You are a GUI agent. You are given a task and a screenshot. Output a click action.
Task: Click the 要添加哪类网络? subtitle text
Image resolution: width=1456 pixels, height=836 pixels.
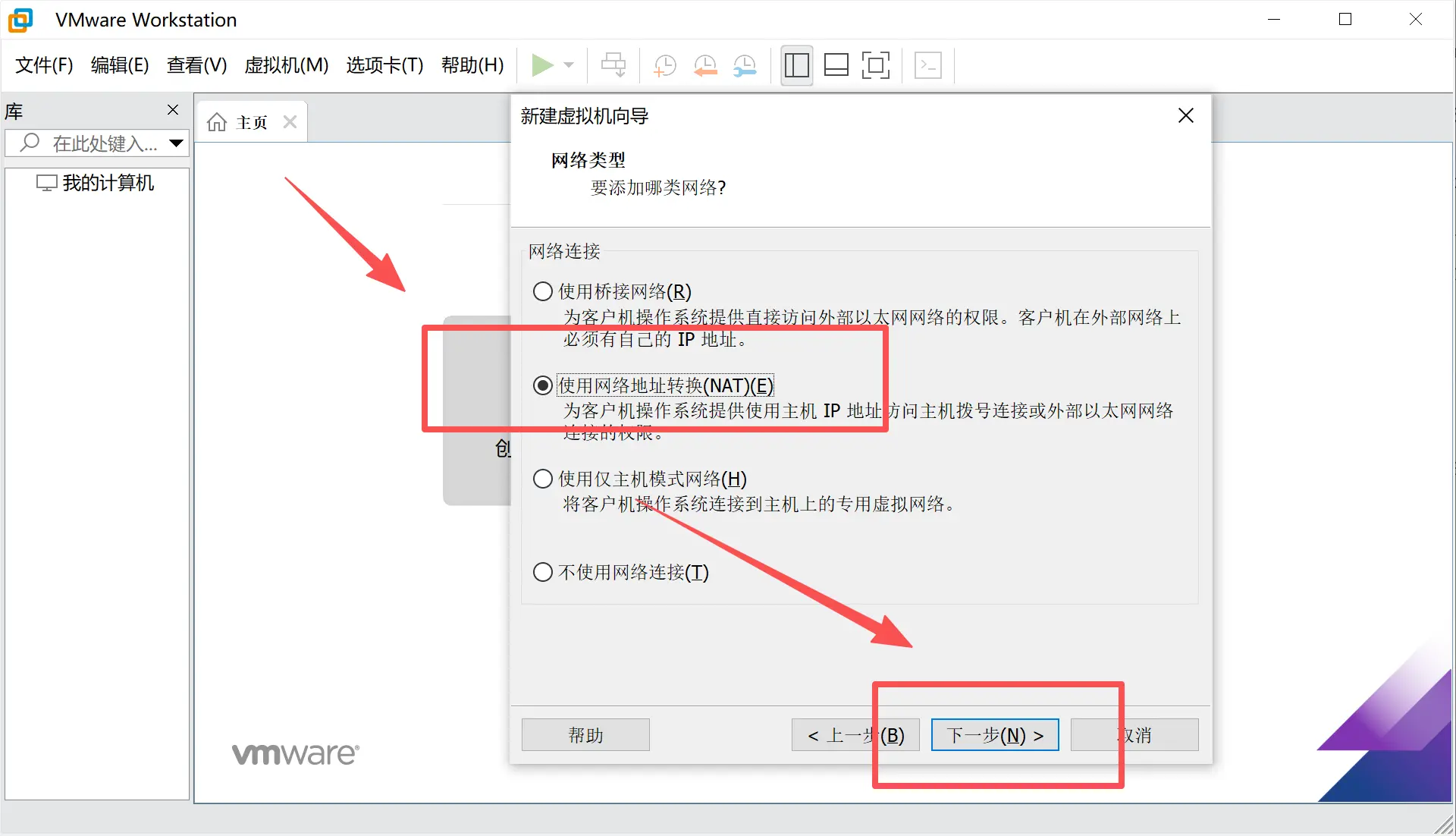pos(658,187)
